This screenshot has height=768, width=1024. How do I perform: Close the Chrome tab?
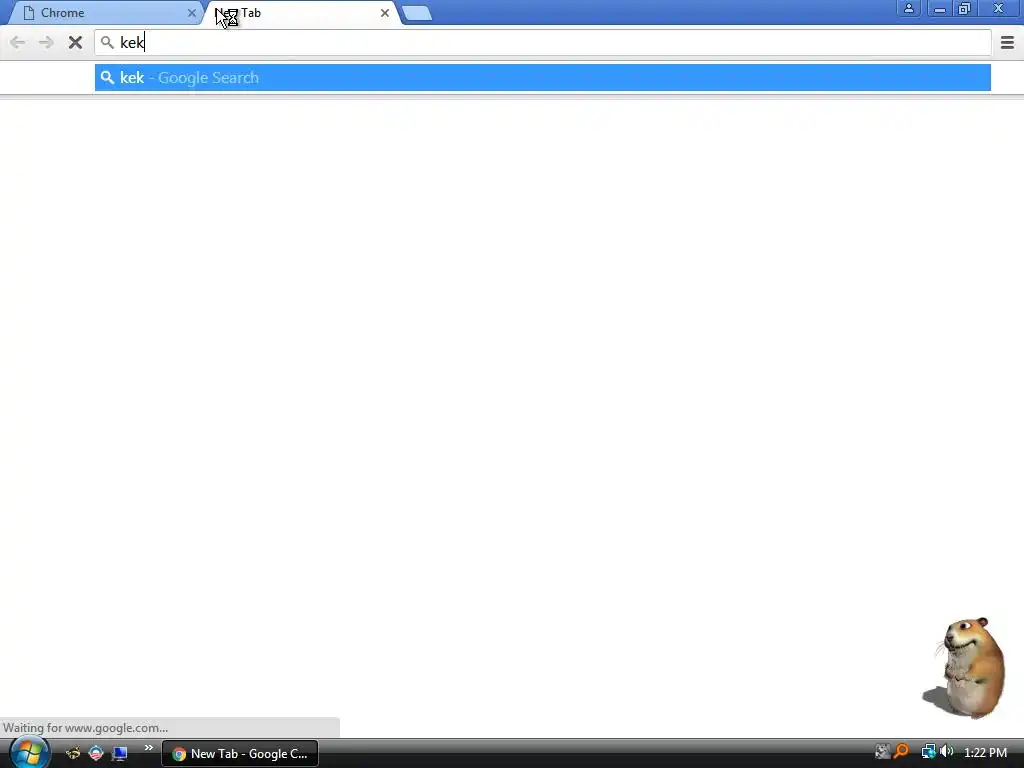click(192, 13)
